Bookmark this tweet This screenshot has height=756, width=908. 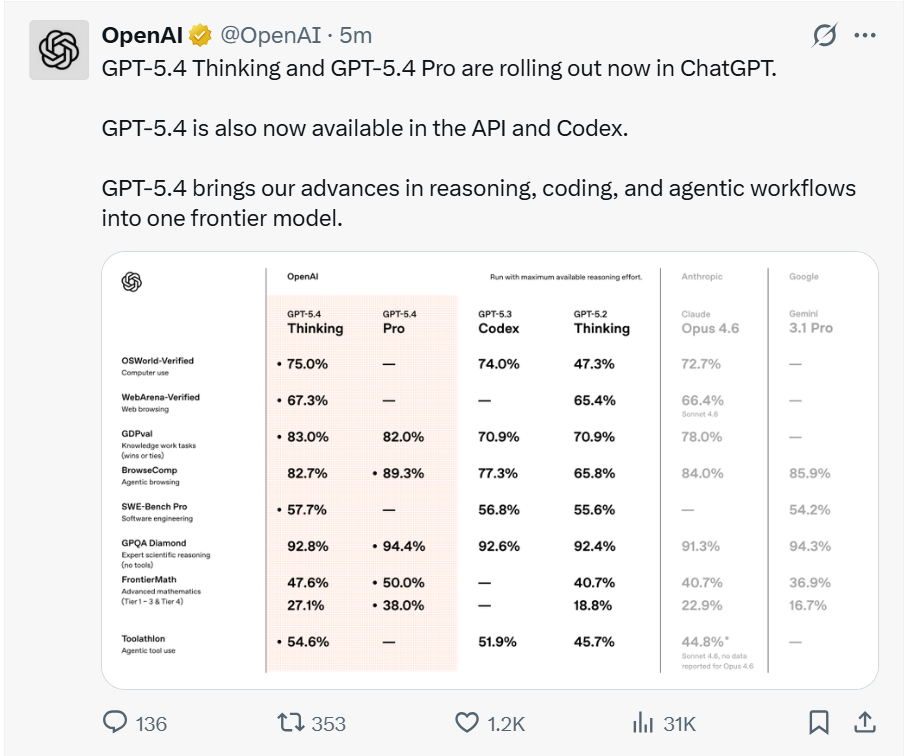tap(818, 722)
